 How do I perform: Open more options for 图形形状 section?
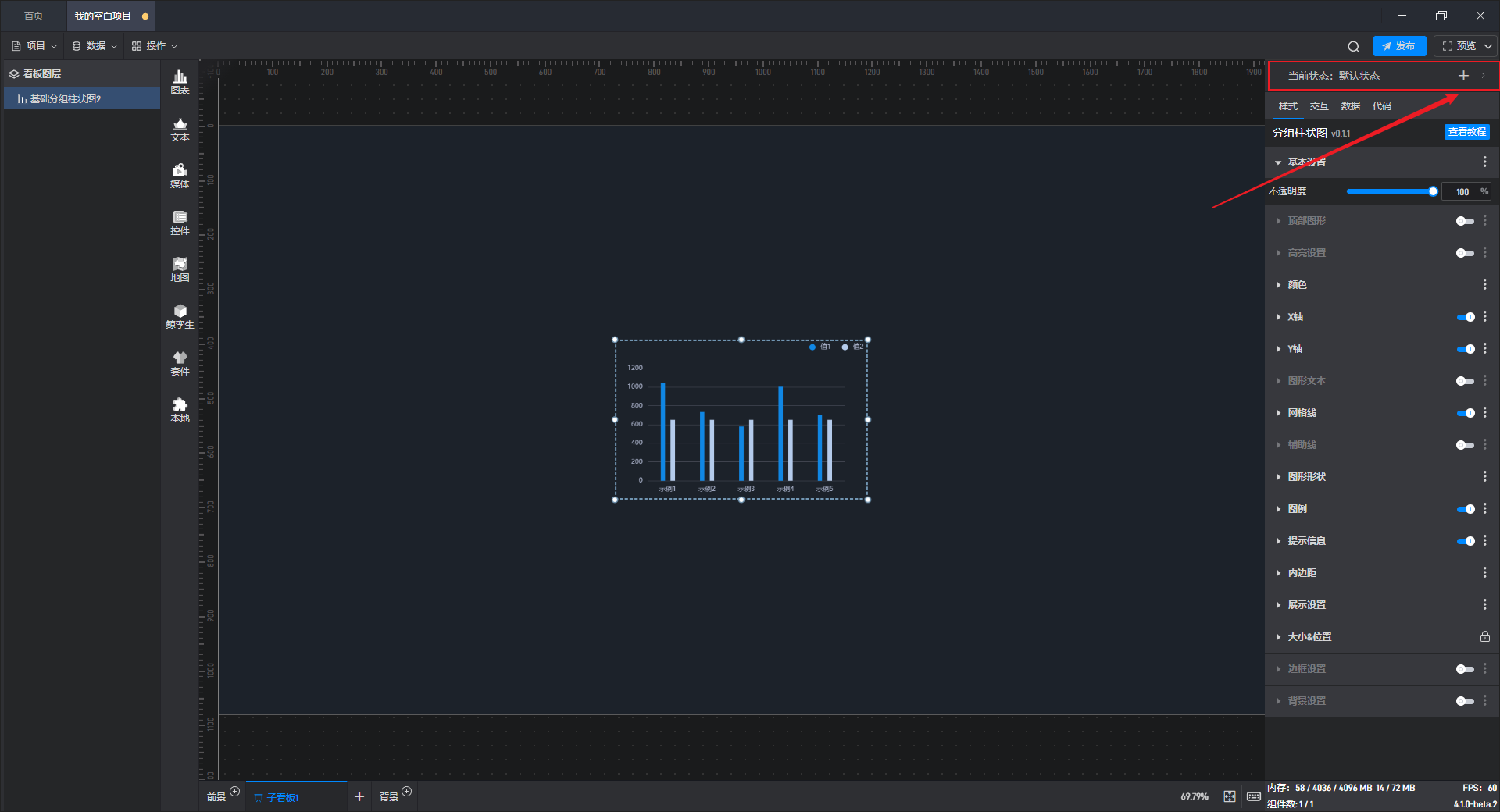(x=1484, y=477)
